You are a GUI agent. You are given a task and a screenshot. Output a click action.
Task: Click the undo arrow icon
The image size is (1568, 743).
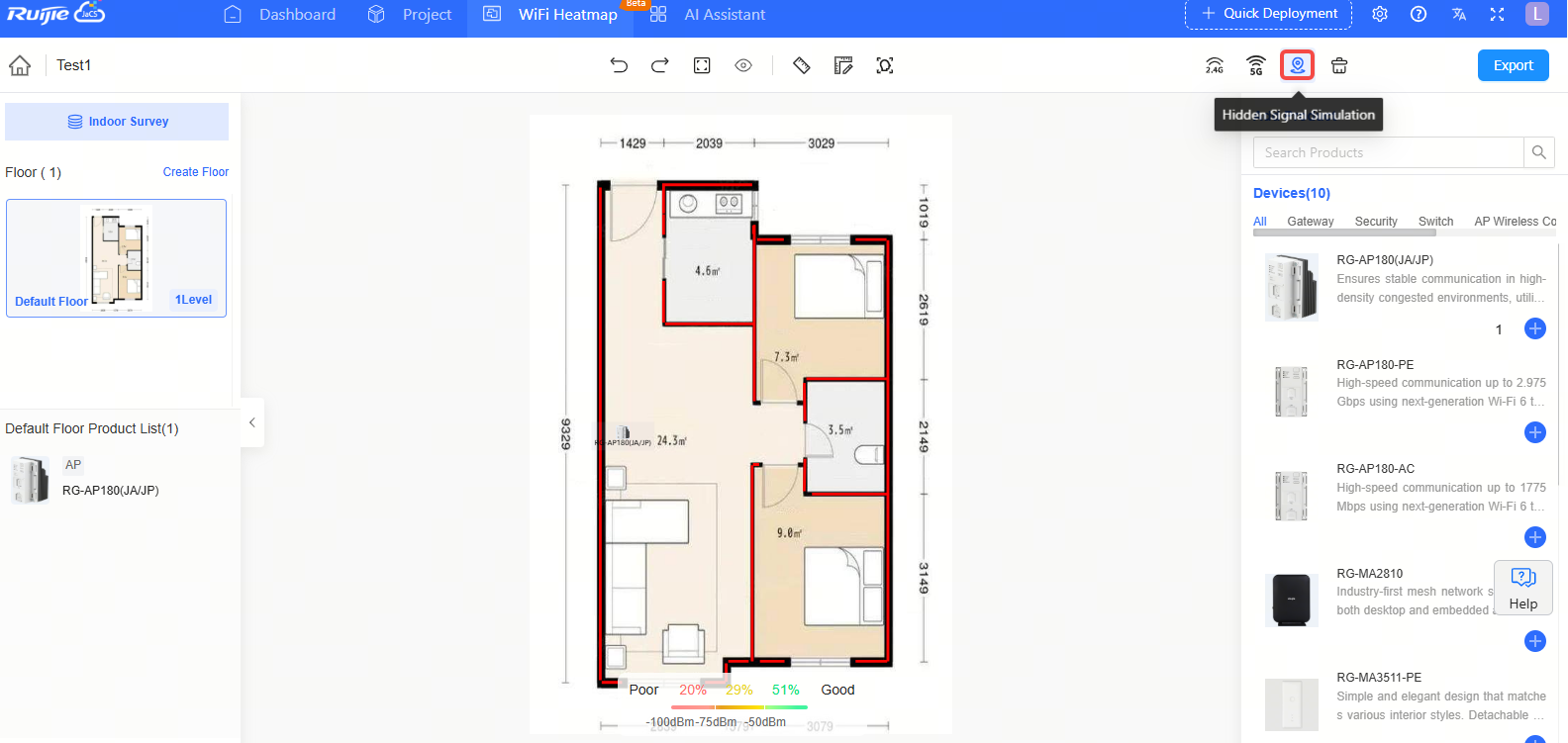pyautogui.click(x=619, y=65)
